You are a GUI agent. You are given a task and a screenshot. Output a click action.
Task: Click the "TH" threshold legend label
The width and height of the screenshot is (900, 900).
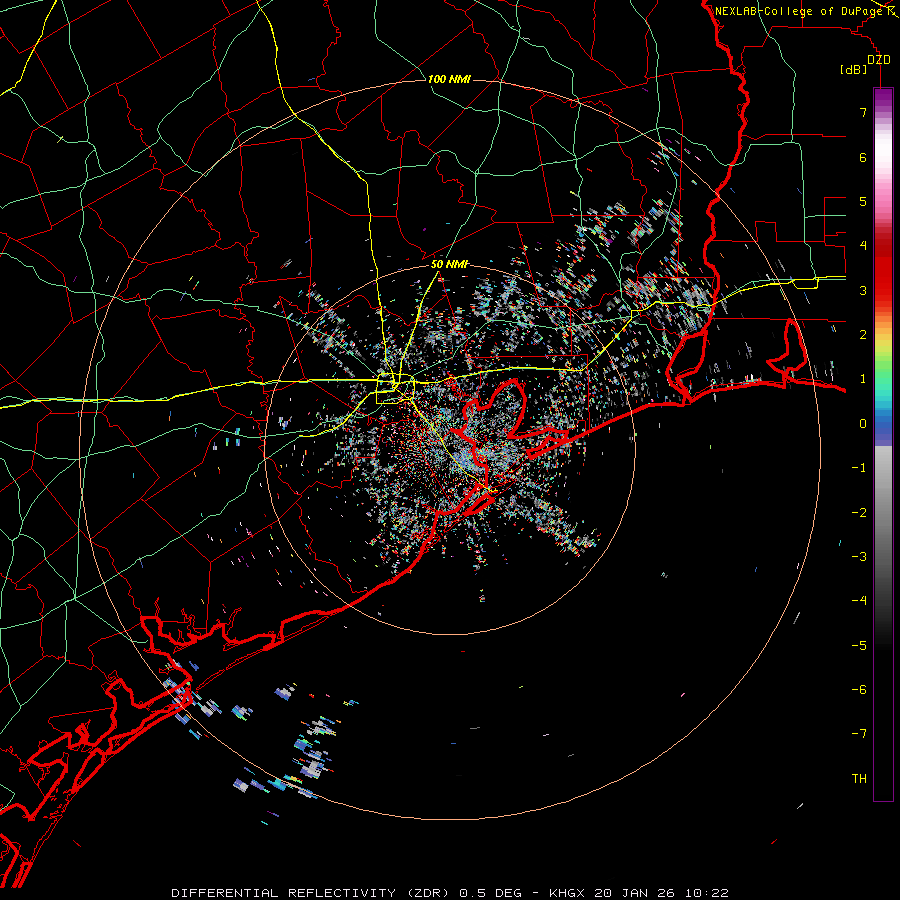pyautogui.click(x=859, y=779)
